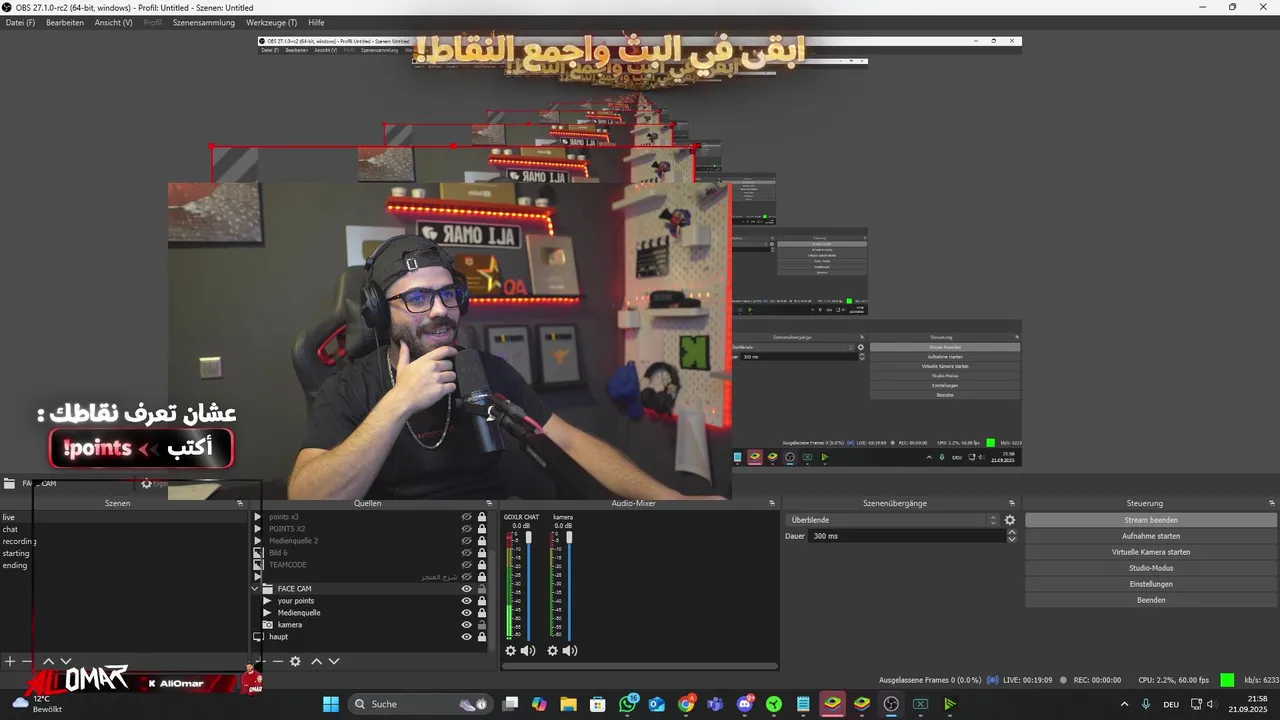Toggle the lock on Bild 6 source
This screenshot has height=720, width=1280.
tap(482, 553)
